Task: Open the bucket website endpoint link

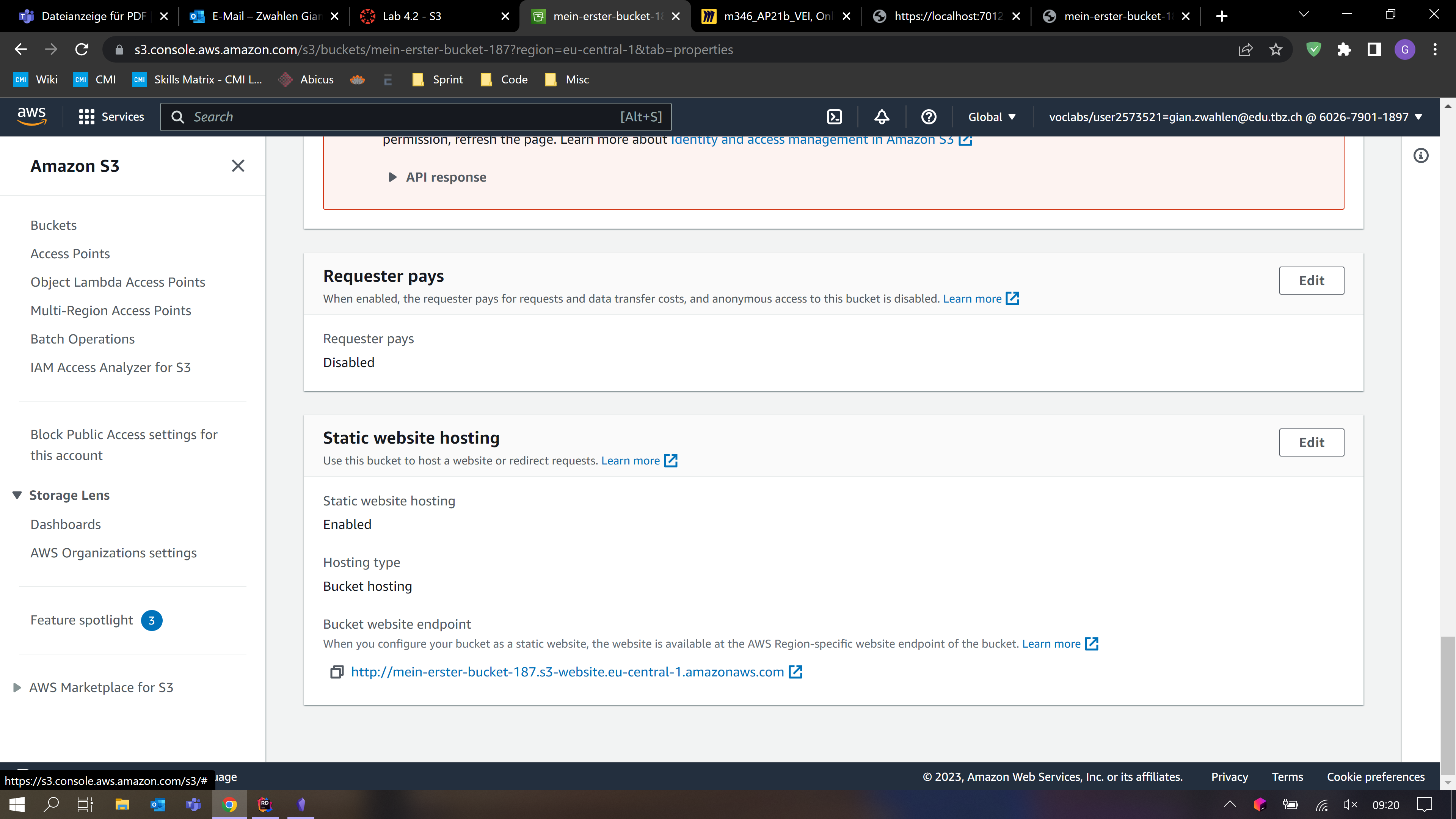Action: (567, 672)
